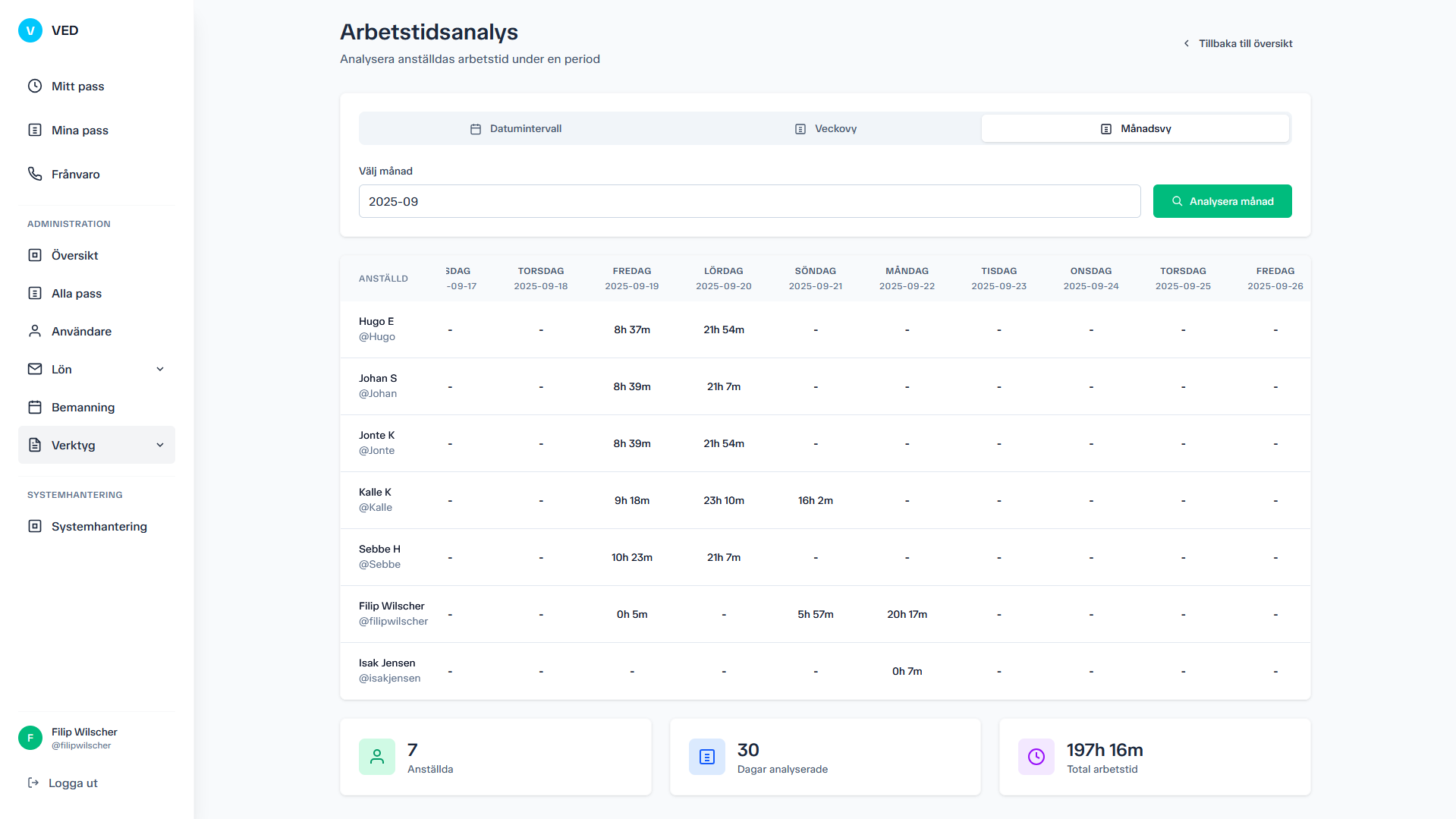Log out using Logga ut

pyautogui.click(x=64, y=783)
